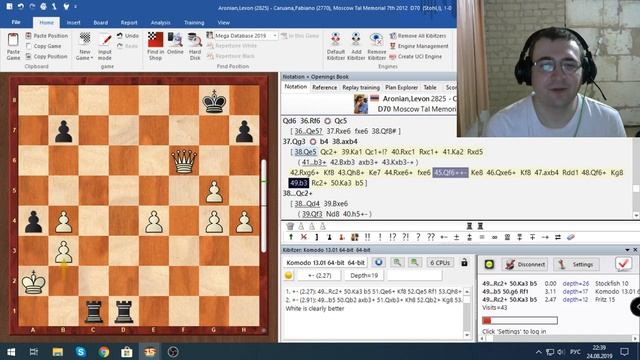Click the Undo arrow in game group

(120, 36)
